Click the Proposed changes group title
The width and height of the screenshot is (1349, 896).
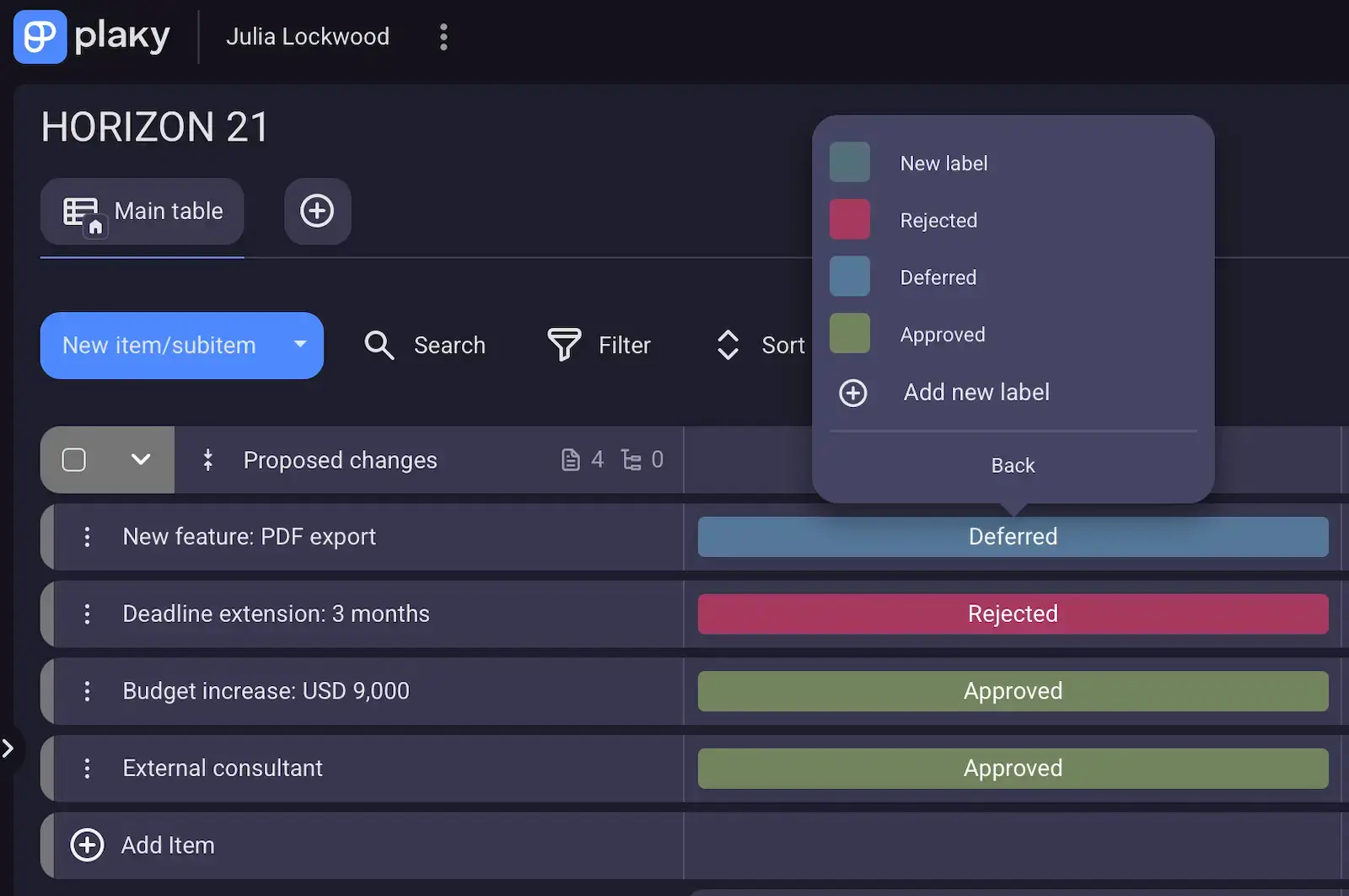340,460
